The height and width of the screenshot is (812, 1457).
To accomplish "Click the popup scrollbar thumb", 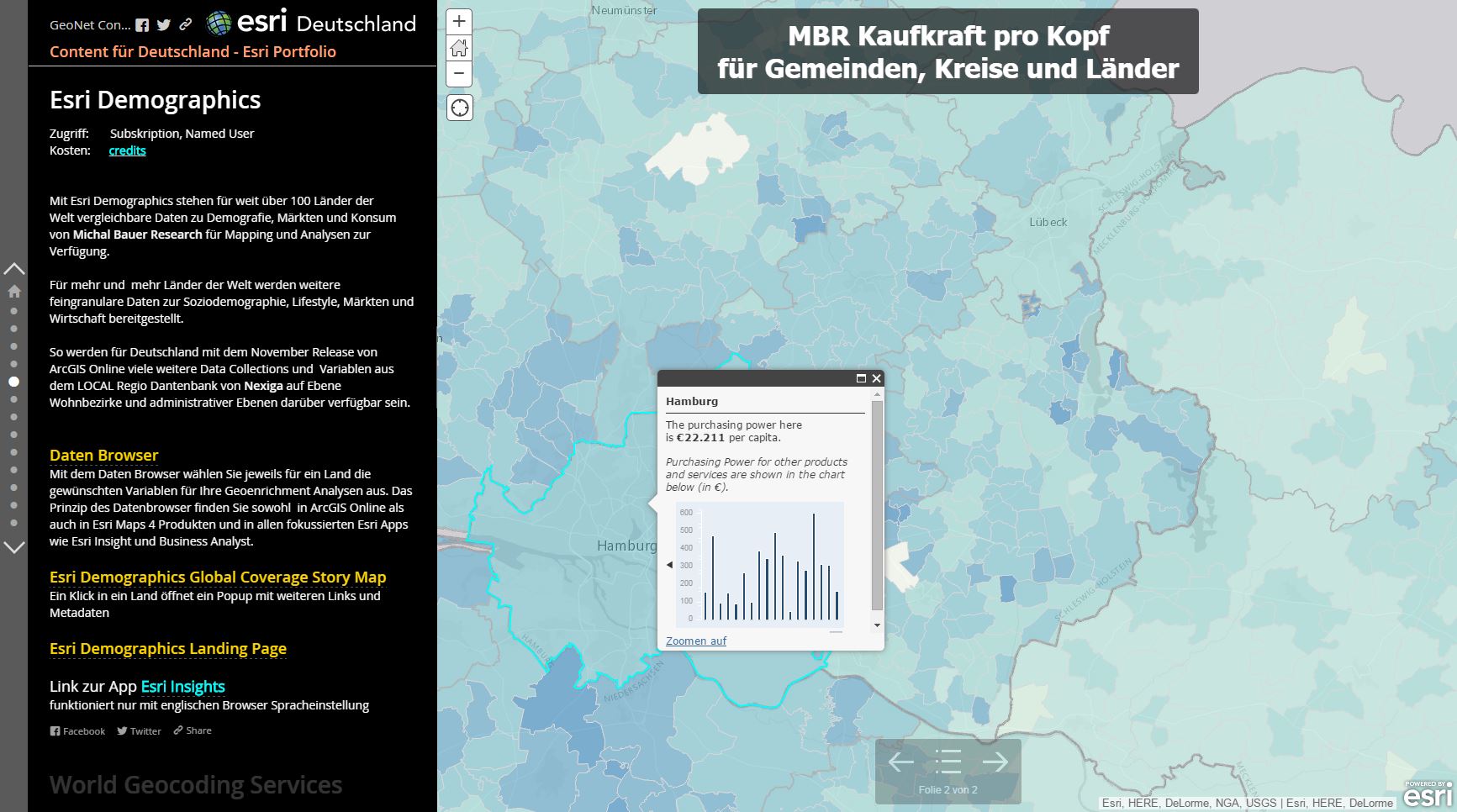I will coord(878,505).
